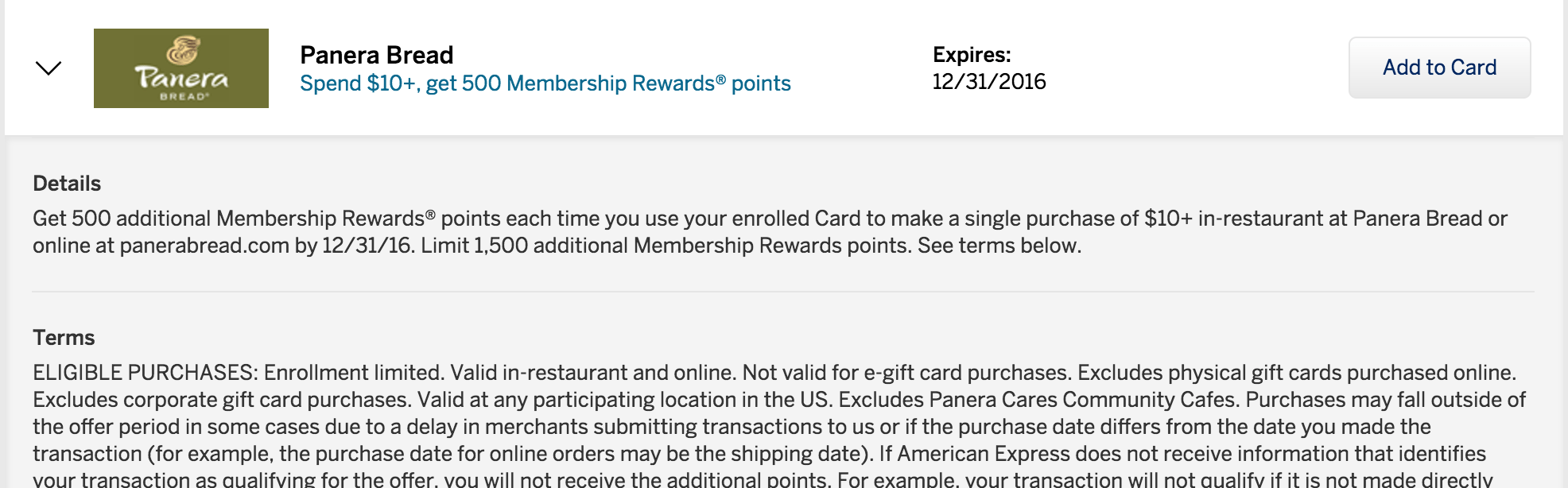Click the Details section heading
The height and width of the screenshot is (488, 1568).
[x=67, y=184]
